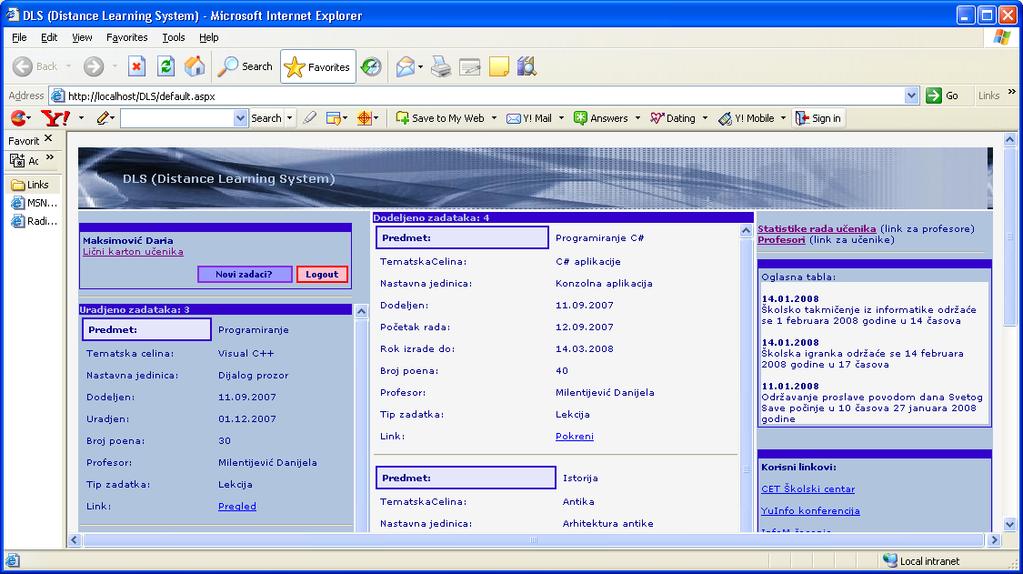Open the File menu
The image size is (1023, 574).
point(20,37)
